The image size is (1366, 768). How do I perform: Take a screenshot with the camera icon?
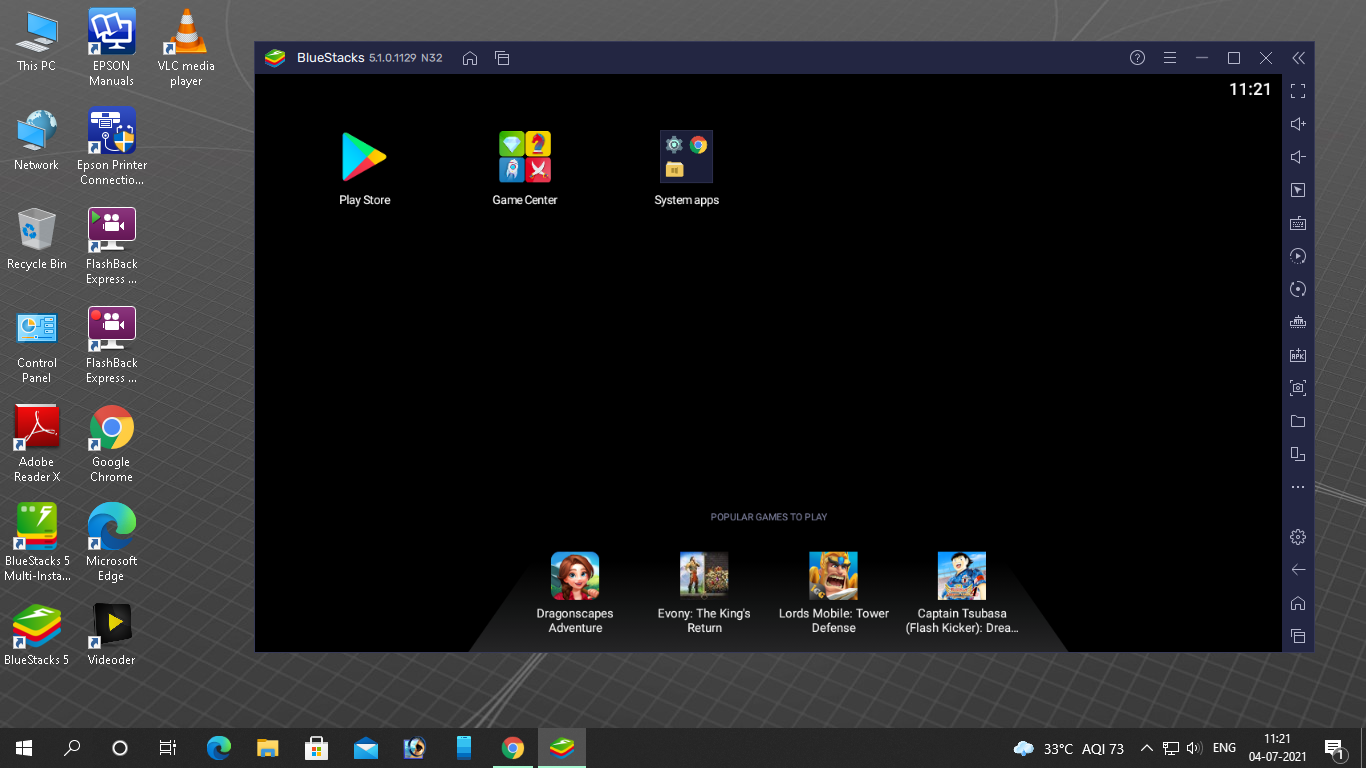coord(1298,388)
